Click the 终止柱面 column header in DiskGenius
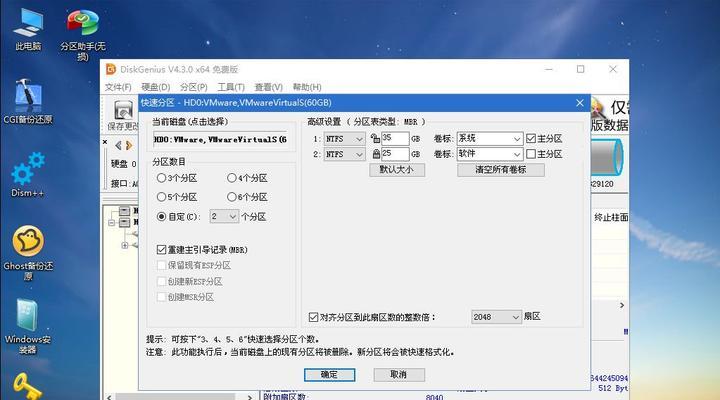Screen dimensions: 720x400 [x=611, y=217]
